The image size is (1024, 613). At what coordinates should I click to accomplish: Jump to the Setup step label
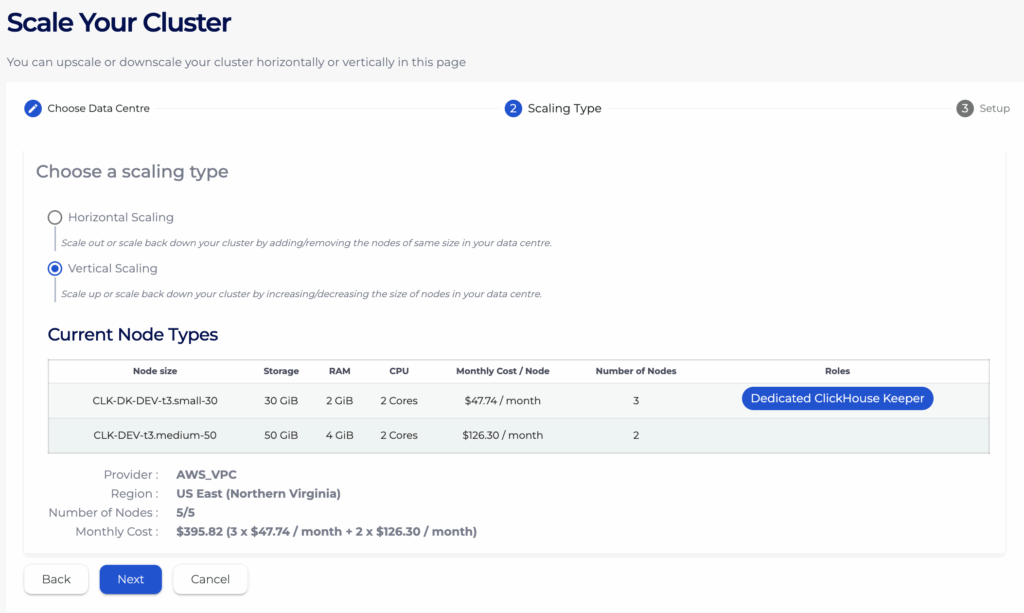pyautogui.click(x=994, y=108)
